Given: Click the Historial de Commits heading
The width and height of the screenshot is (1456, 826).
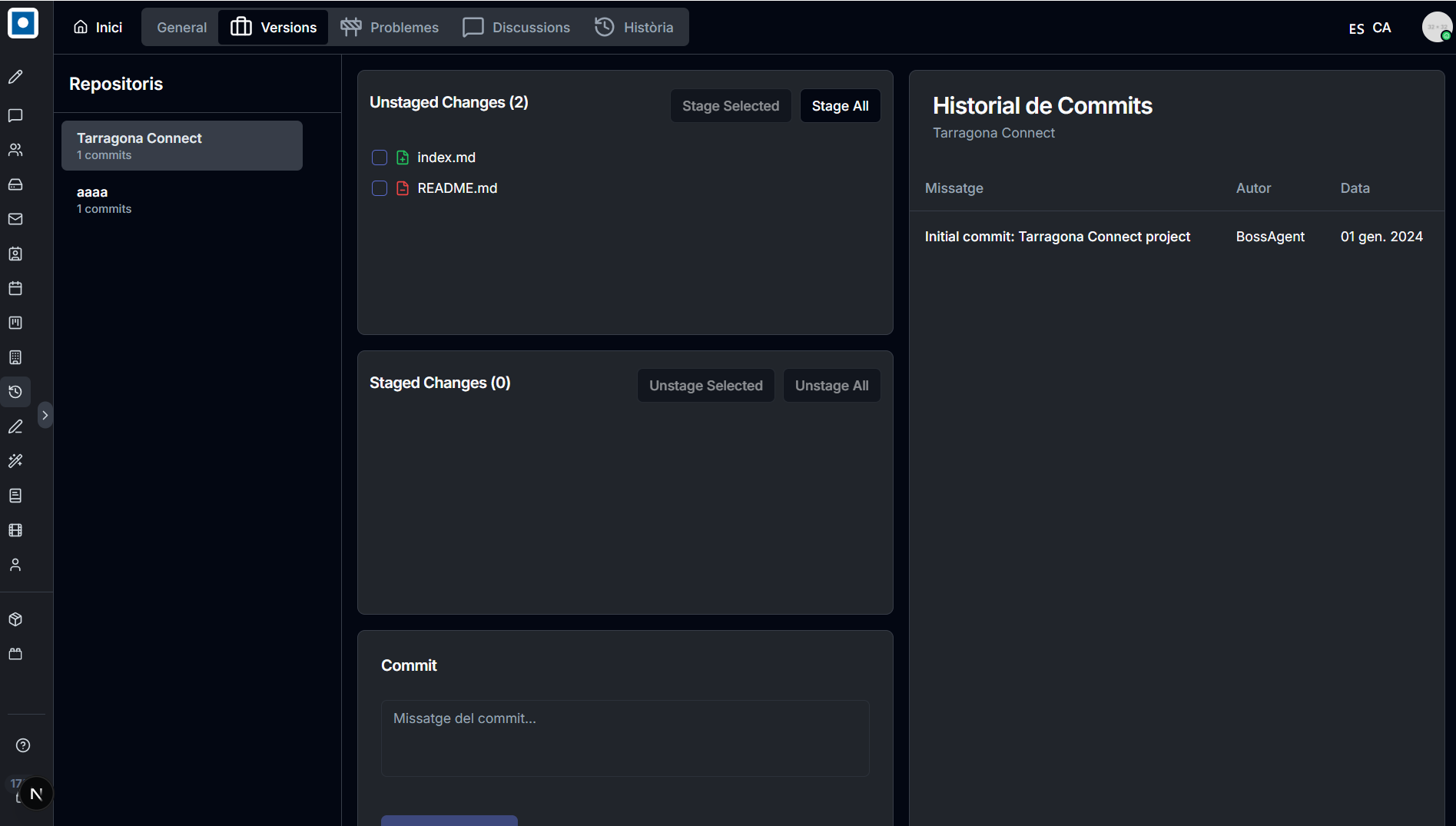Looking at the screenshot, I should 1042,106.
